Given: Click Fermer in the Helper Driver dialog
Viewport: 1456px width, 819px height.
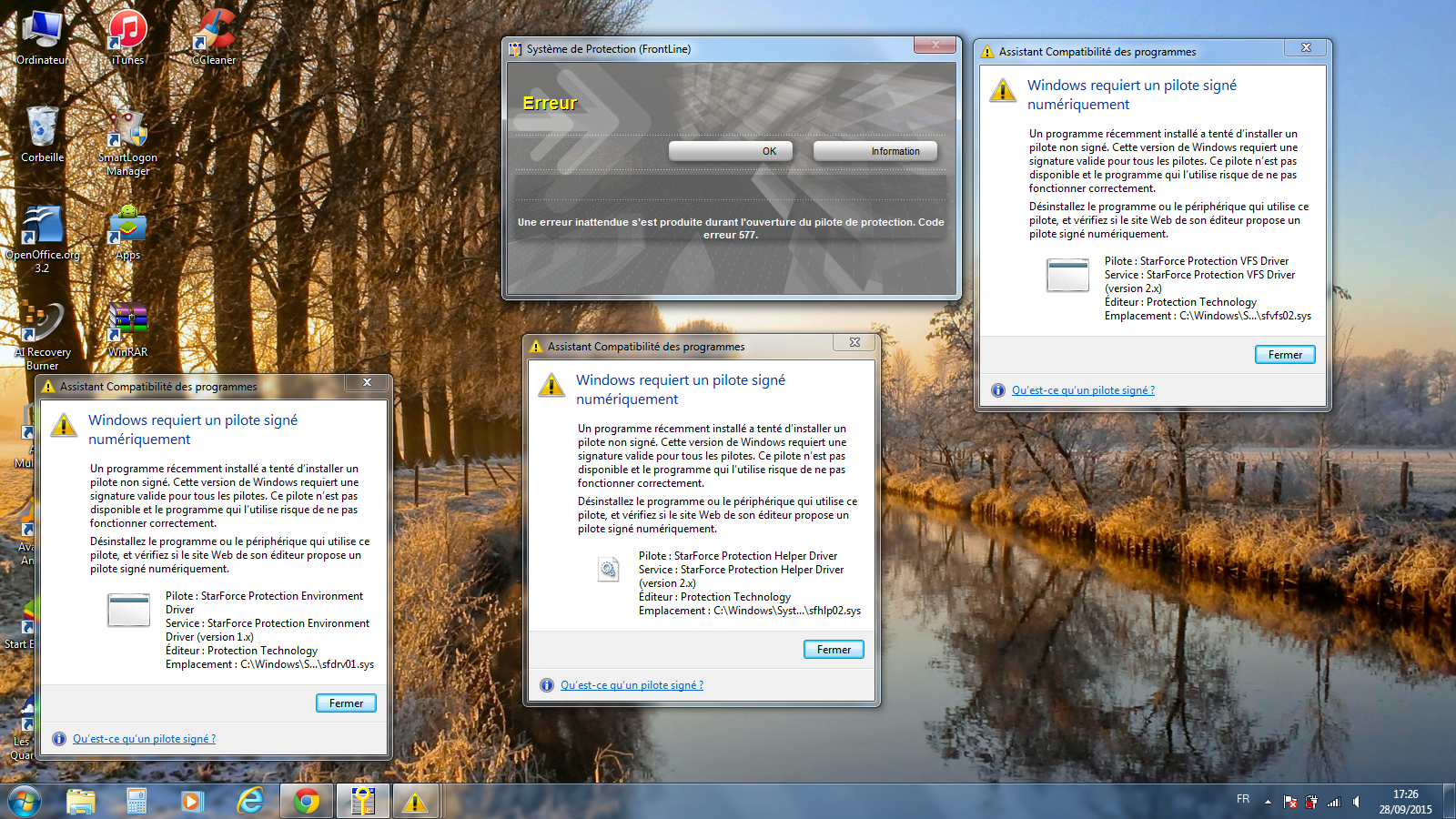Looking at the screenshot, I should point(834,650).
